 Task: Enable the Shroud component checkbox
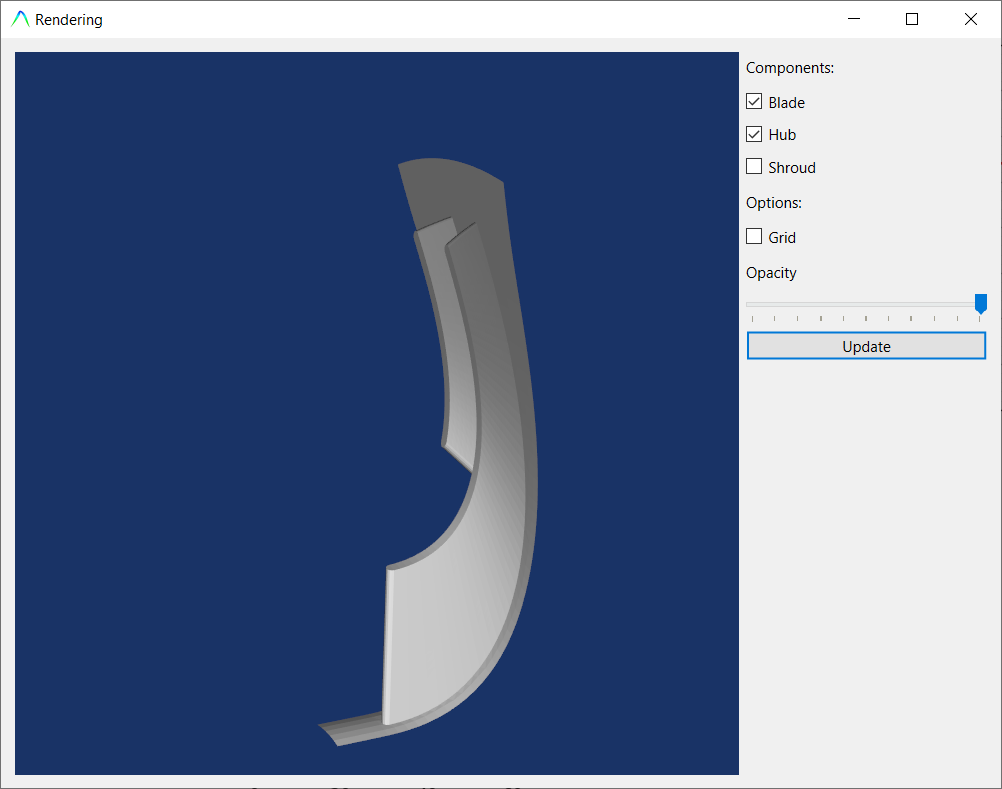pyautogui.click(x=754, y=167)
